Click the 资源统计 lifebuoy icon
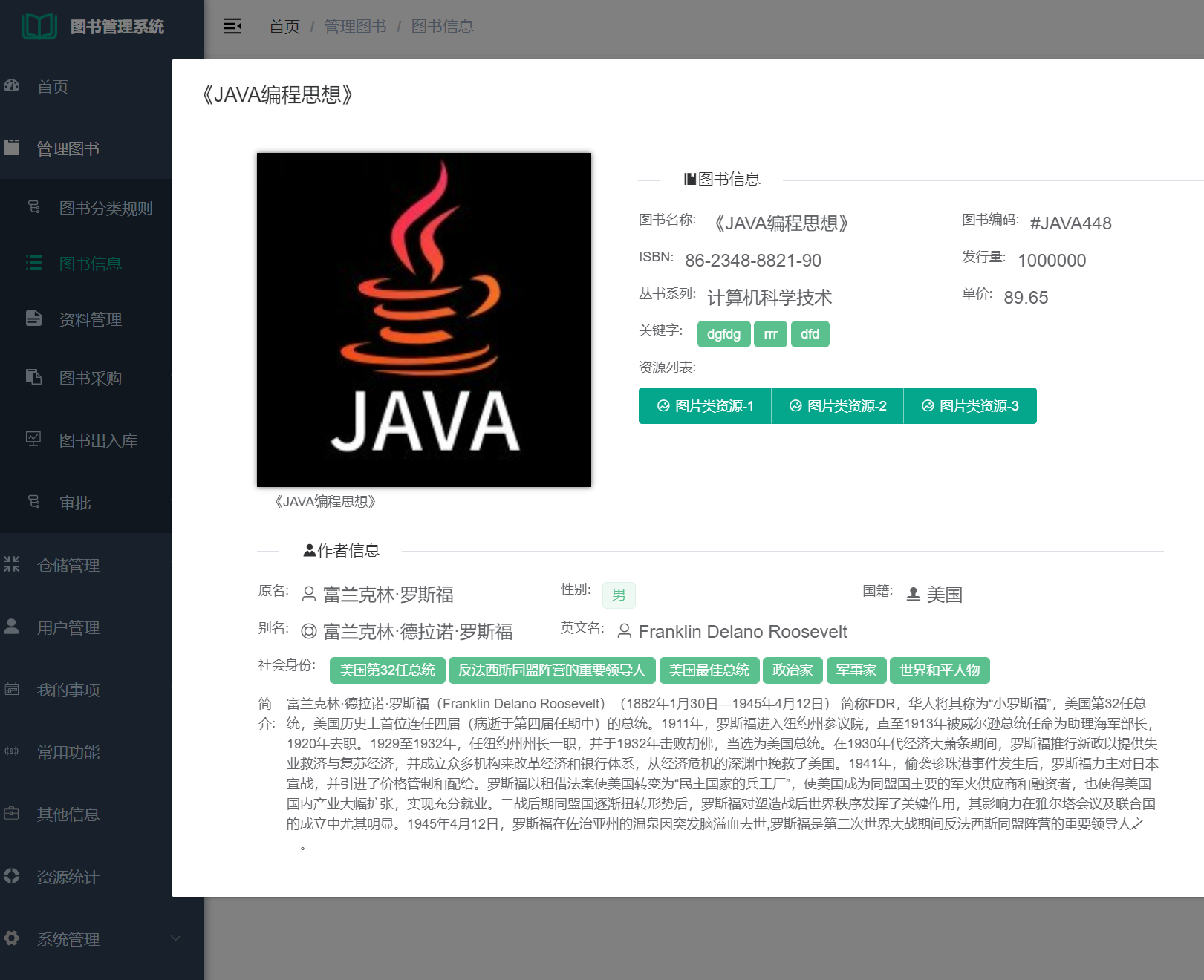This screenshot has width=1204, height=980. click(x=11, y=876)
